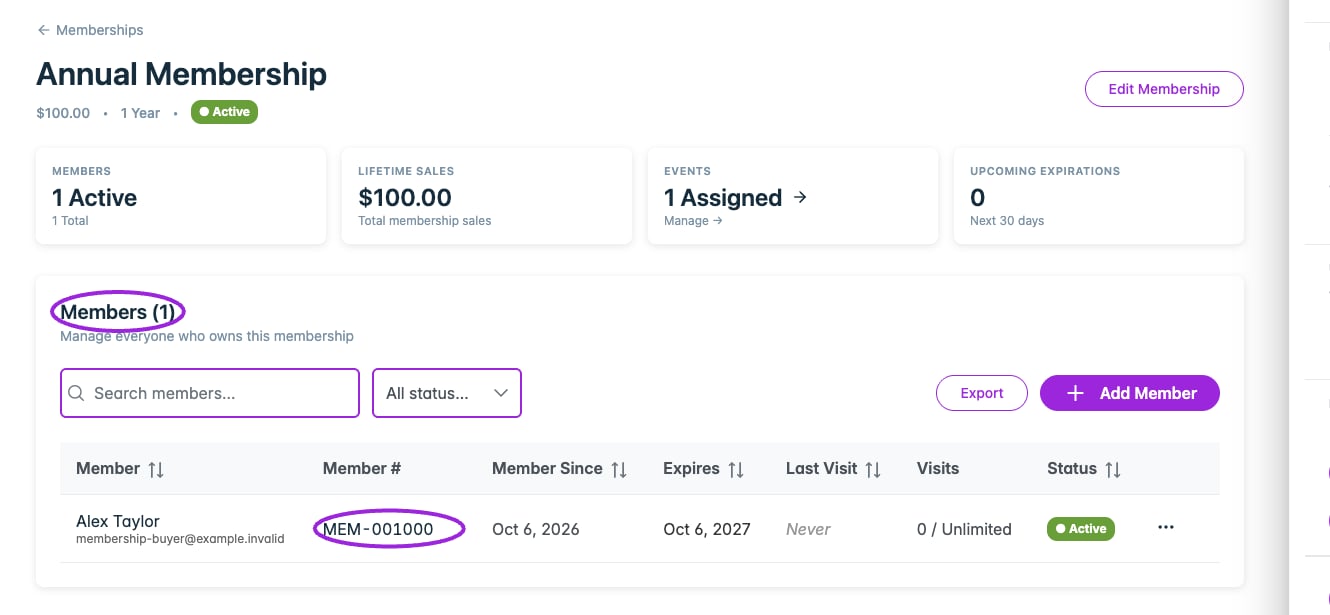Open the All status filter dropdown
Viewport: 1330px width, 615px height.
coord(447,393)
